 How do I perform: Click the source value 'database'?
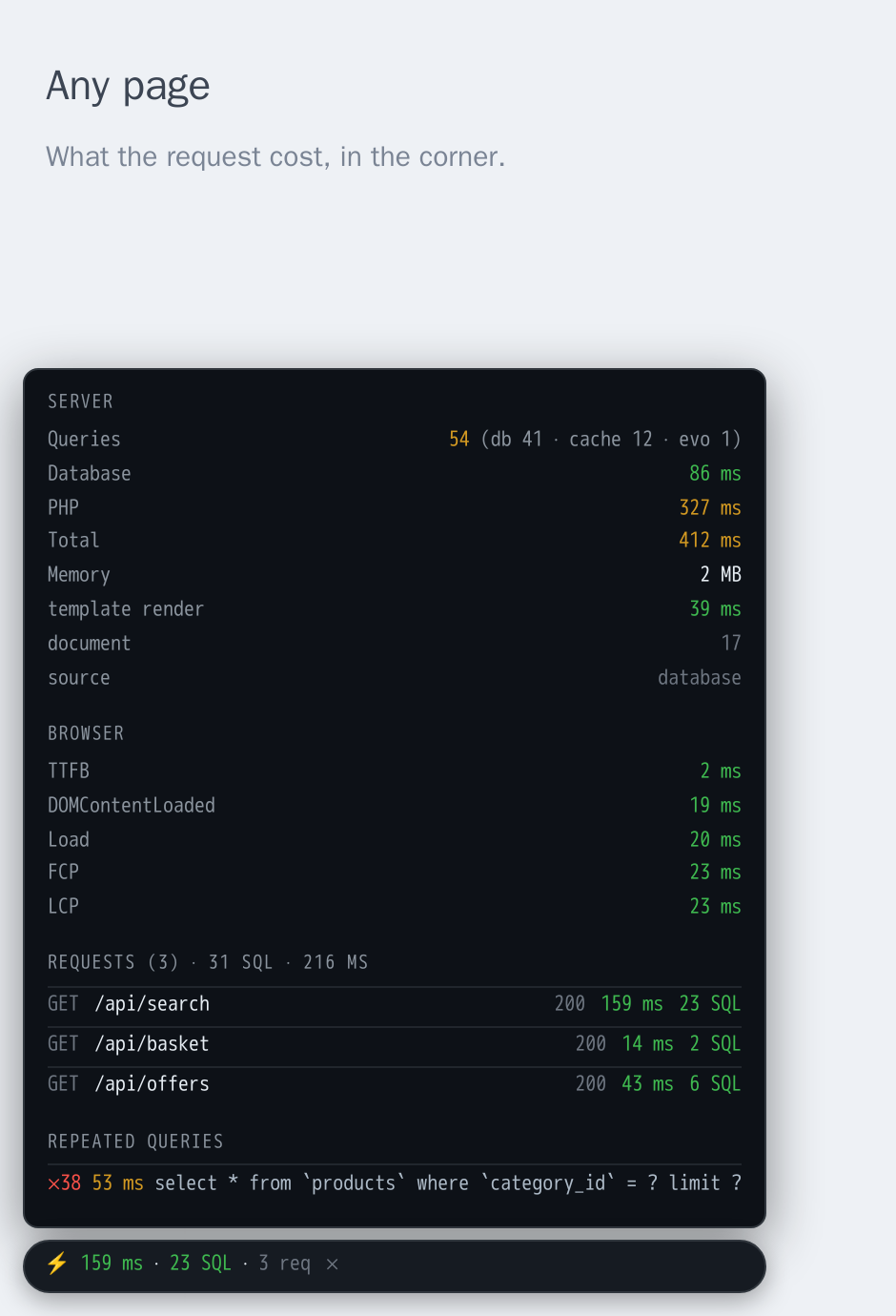pos(700,678)
